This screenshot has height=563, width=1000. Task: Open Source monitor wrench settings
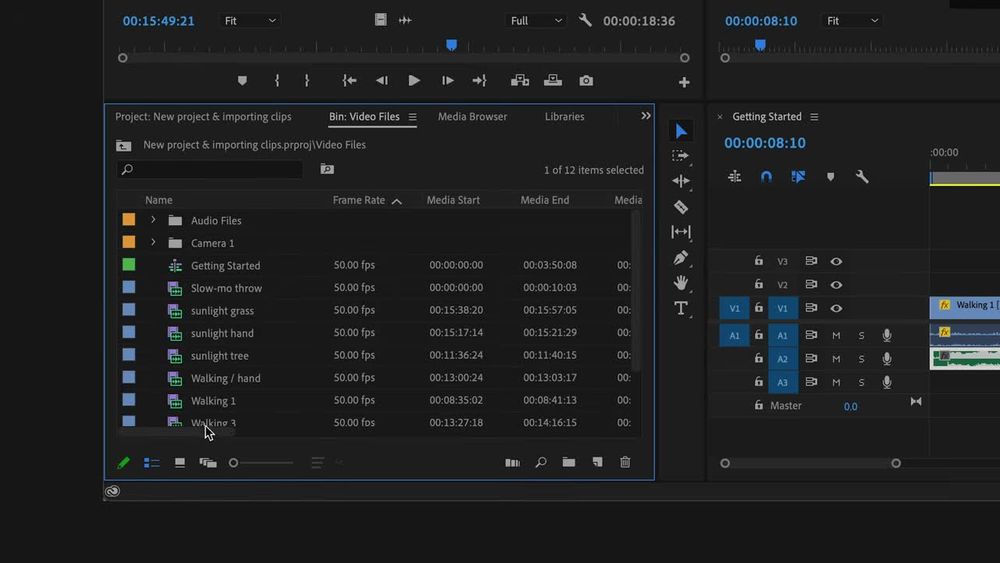(x=585, y=20)
